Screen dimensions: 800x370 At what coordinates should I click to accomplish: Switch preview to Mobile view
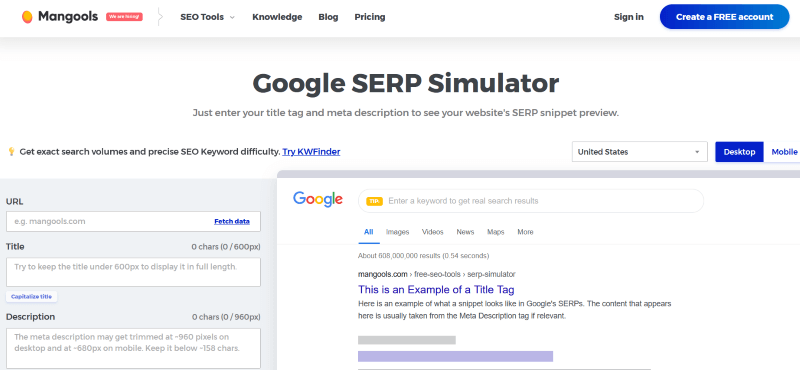pyautogui.click(x=784, y=152)
